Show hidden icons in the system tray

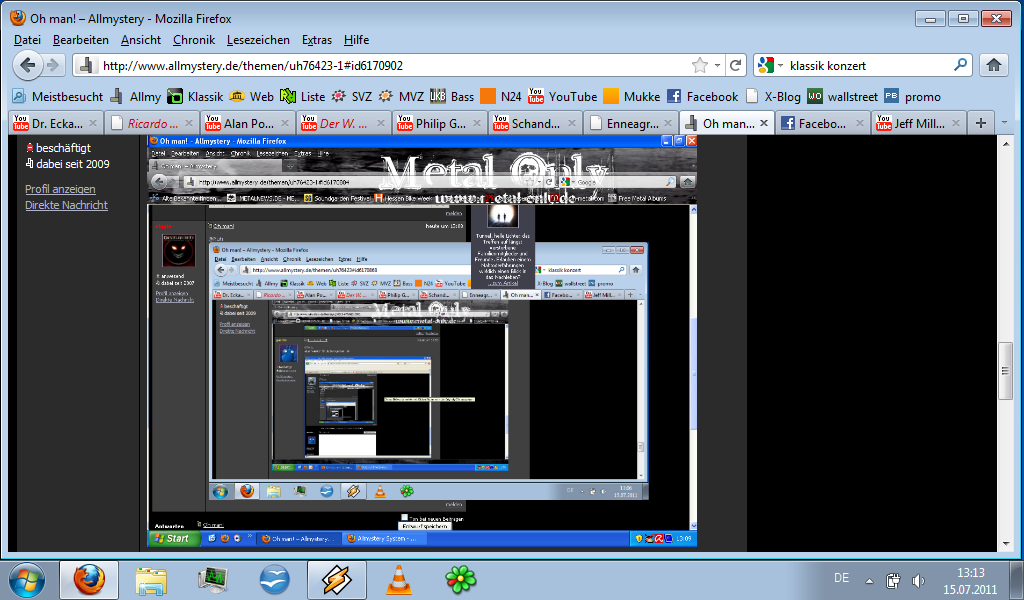click(x=869, y=580)
